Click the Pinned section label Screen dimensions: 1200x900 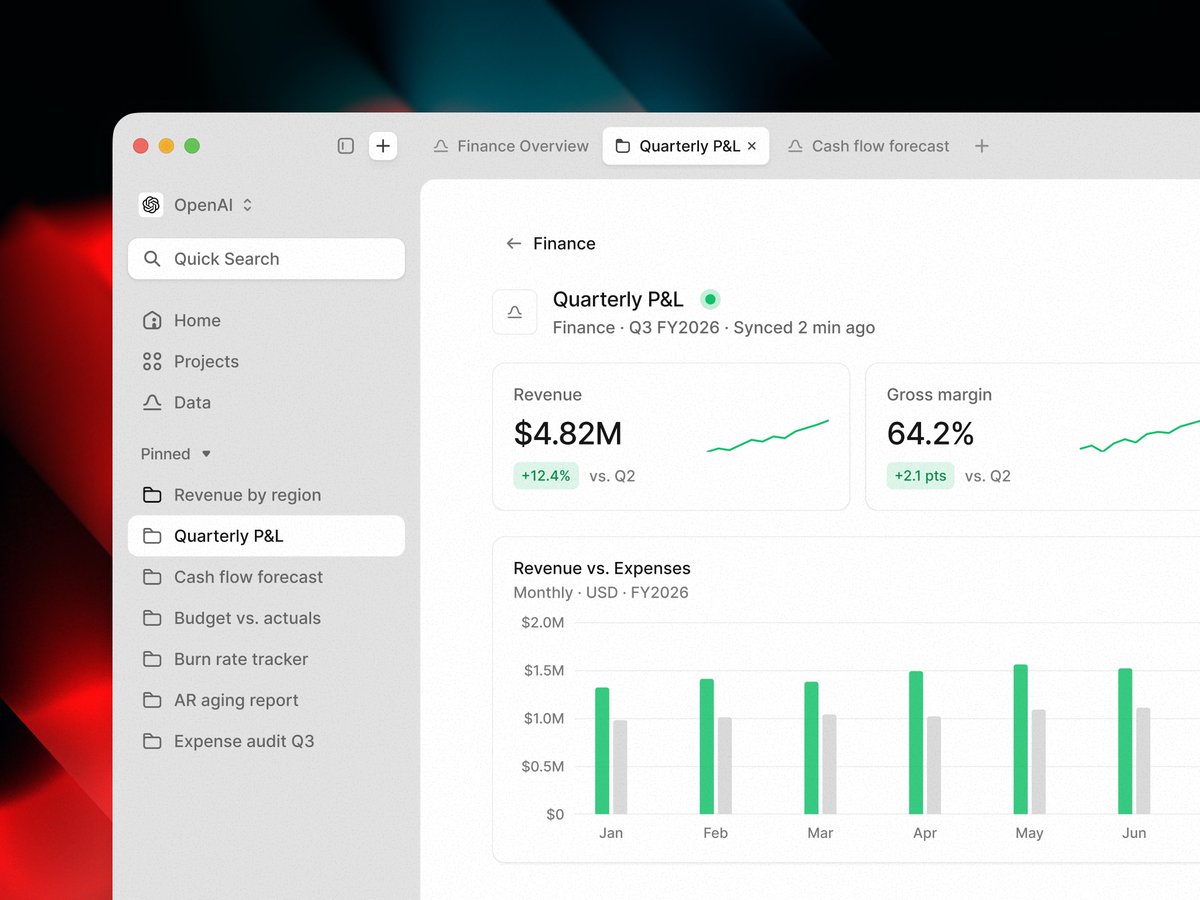[165, 454]
